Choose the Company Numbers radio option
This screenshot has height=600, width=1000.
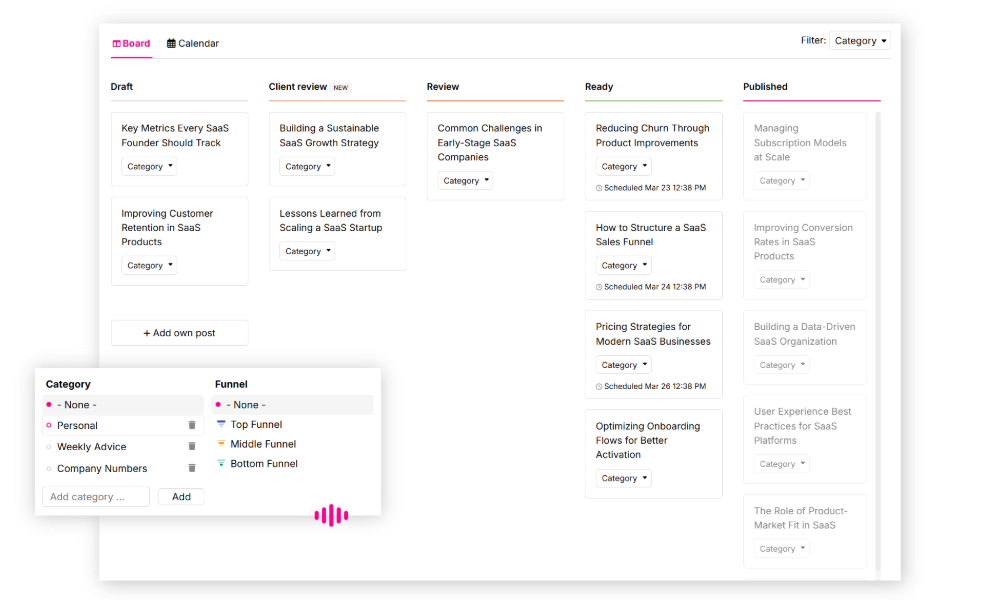(x=49, y=469)
